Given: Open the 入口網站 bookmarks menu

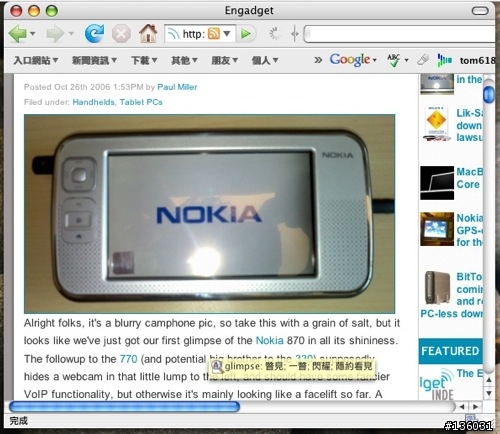Looking at the screenshot, I should (36, 60).
